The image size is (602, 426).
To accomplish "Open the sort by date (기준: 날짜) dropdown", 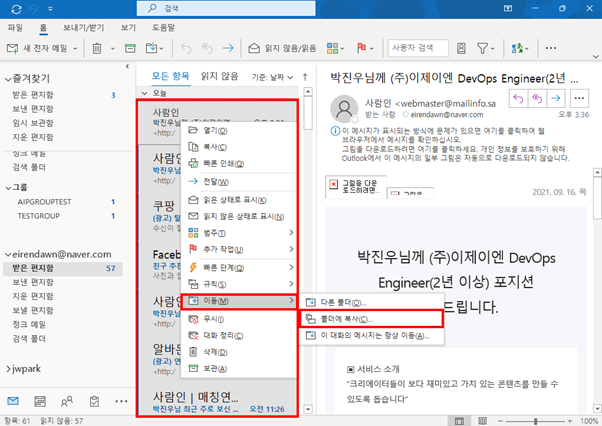I will [x=272, y=78].
